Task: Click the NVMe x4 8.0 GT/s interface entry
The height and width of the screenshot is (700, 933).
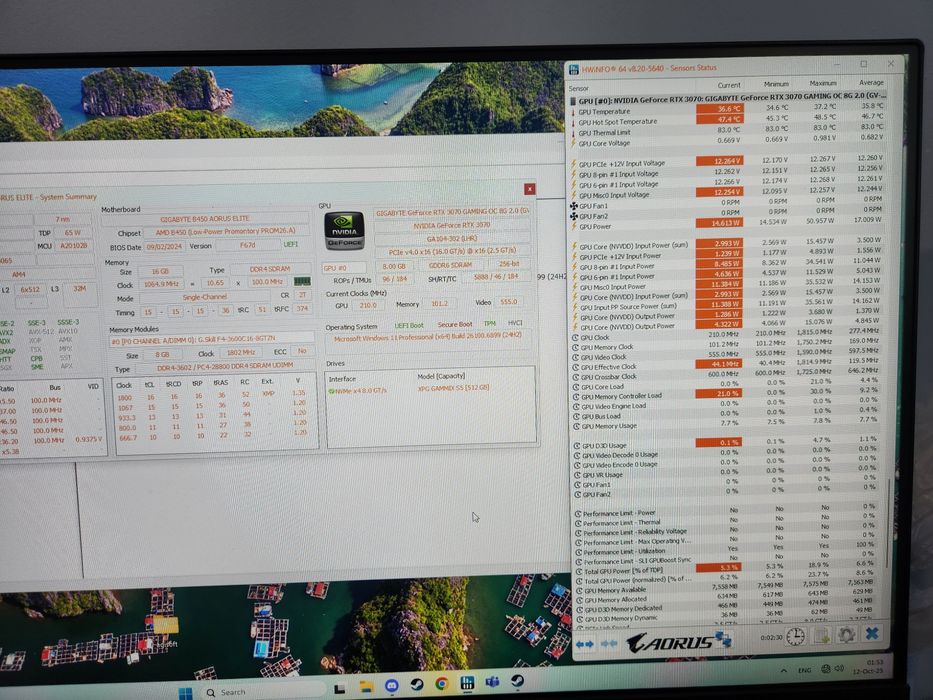Action: coord(357,390)
